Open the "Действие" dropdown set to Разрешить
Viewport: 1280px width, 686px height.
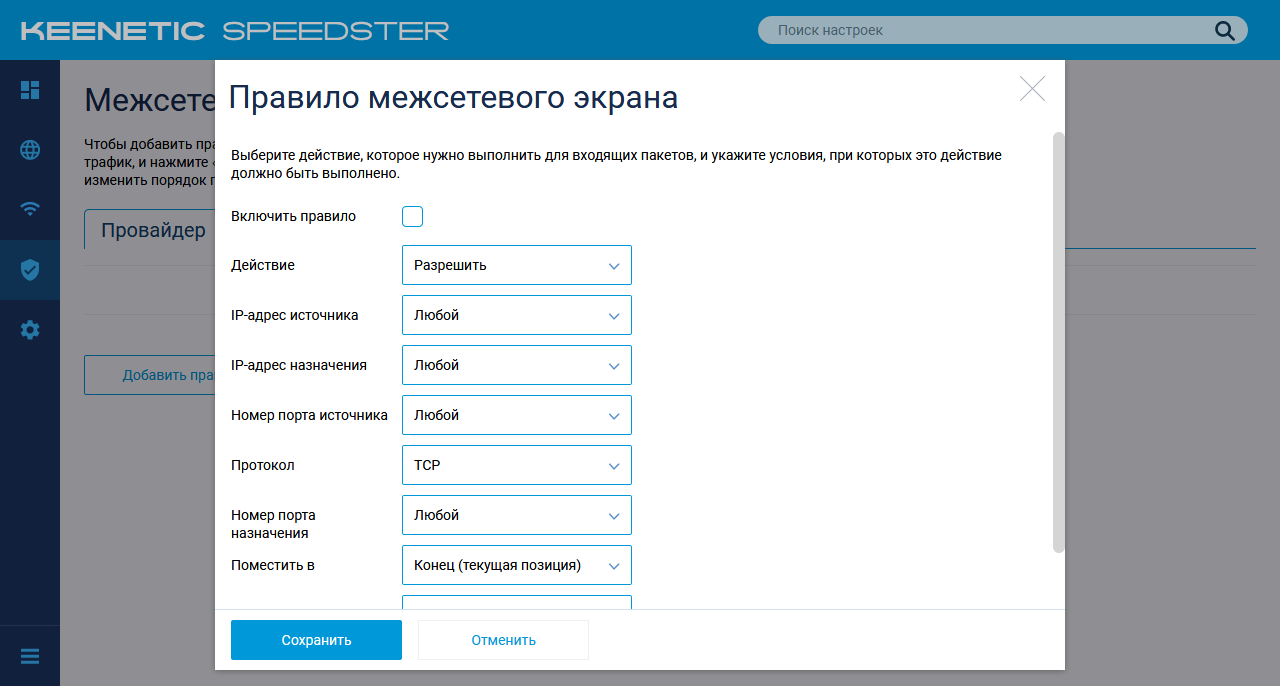coord(517,265)
